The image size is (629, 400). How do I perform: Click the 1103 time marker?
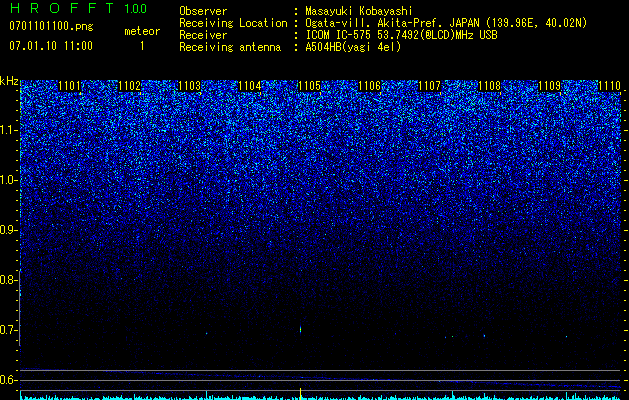(189, 86)
